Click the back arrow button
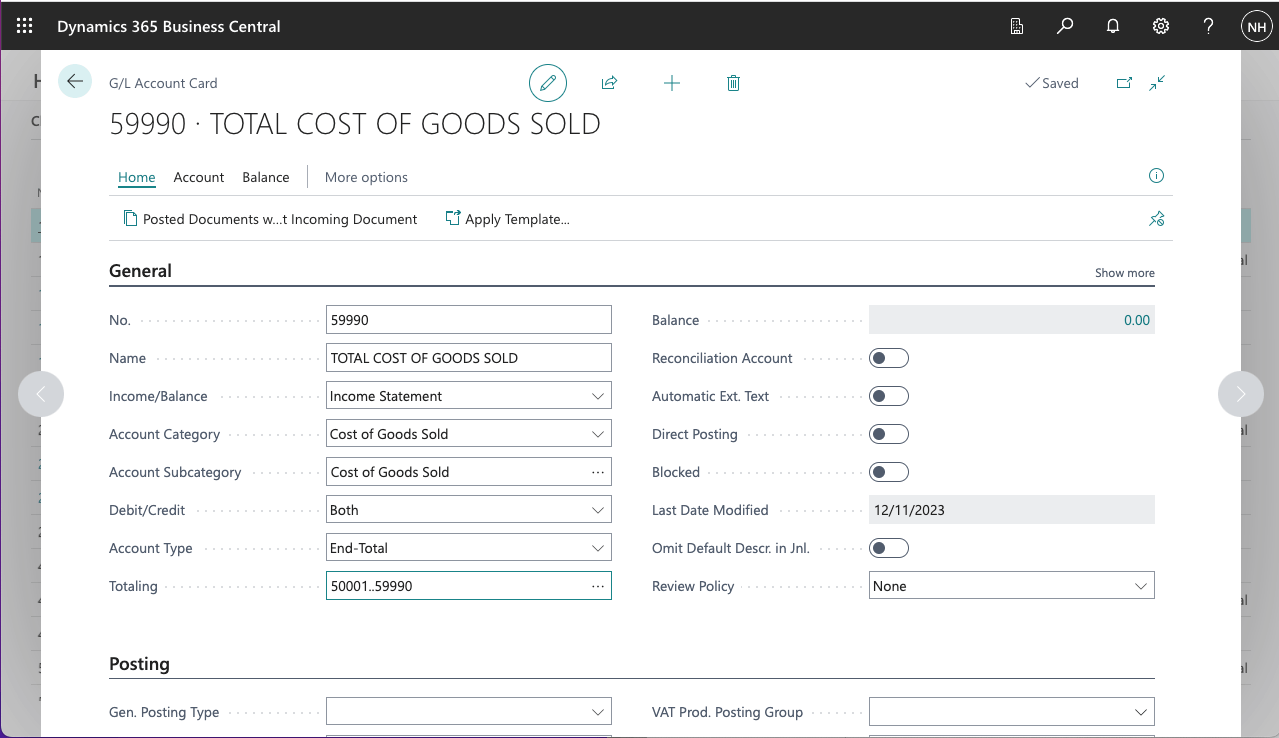The image size is (1279, 738). pos(75,82)
